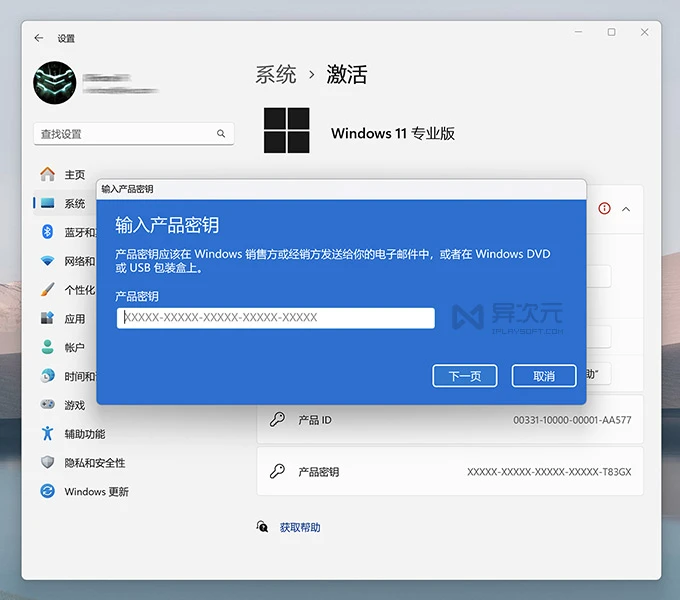The height and width of the screenshot is (600, 680).
Task: Click the back arrow in Settings
Action: [39, 38]
